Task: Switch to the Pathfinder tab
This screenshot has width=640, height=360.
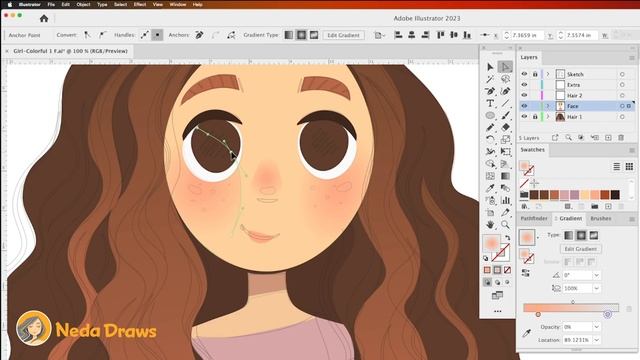Action: [534, 219]
